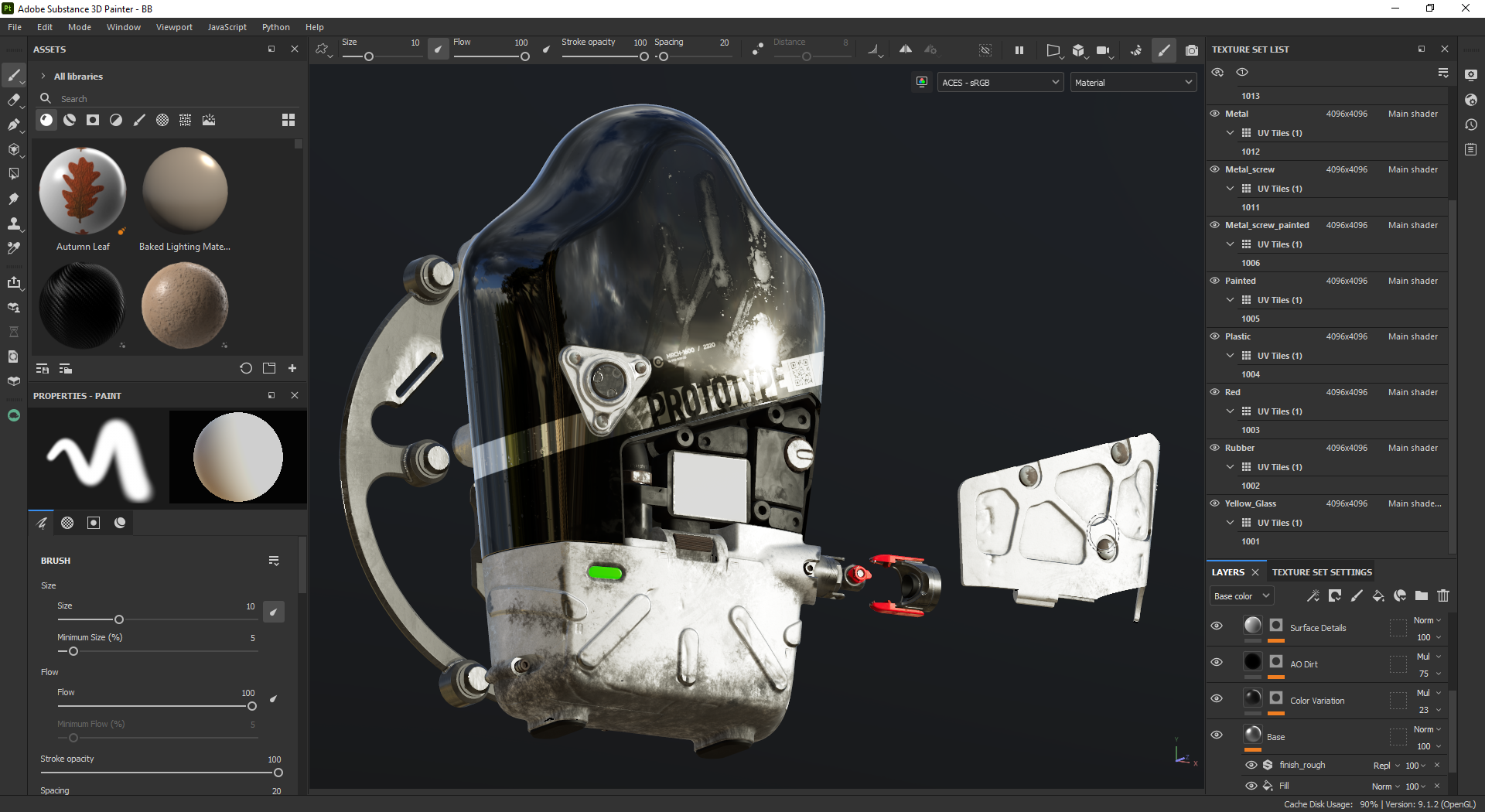Pause the engine with pause button
The image size is (1485, 812).
[1019, 50]
